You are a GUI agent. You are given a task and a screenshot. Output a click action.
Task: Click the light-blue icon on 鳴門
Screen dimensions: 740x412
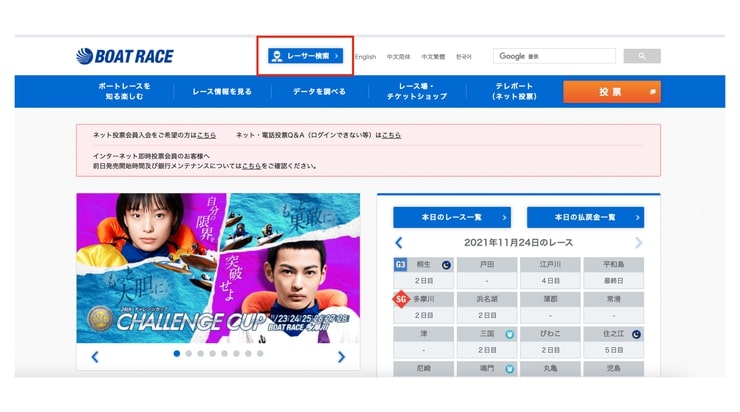tap(509, 369)
